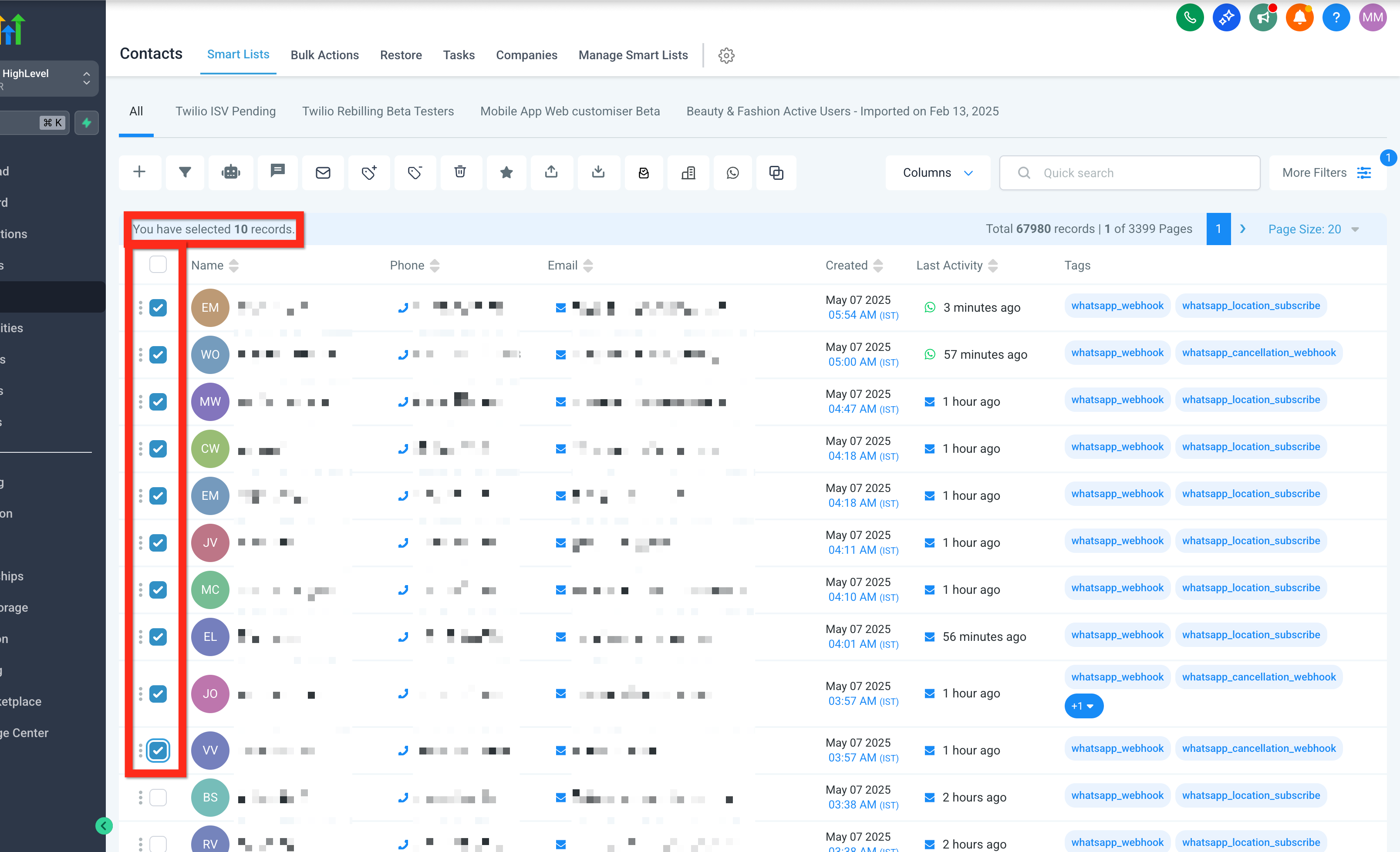Add tag with the tag-plus icon
Viewport: 1400px width, 852px height.
click(x=369, y=172)
